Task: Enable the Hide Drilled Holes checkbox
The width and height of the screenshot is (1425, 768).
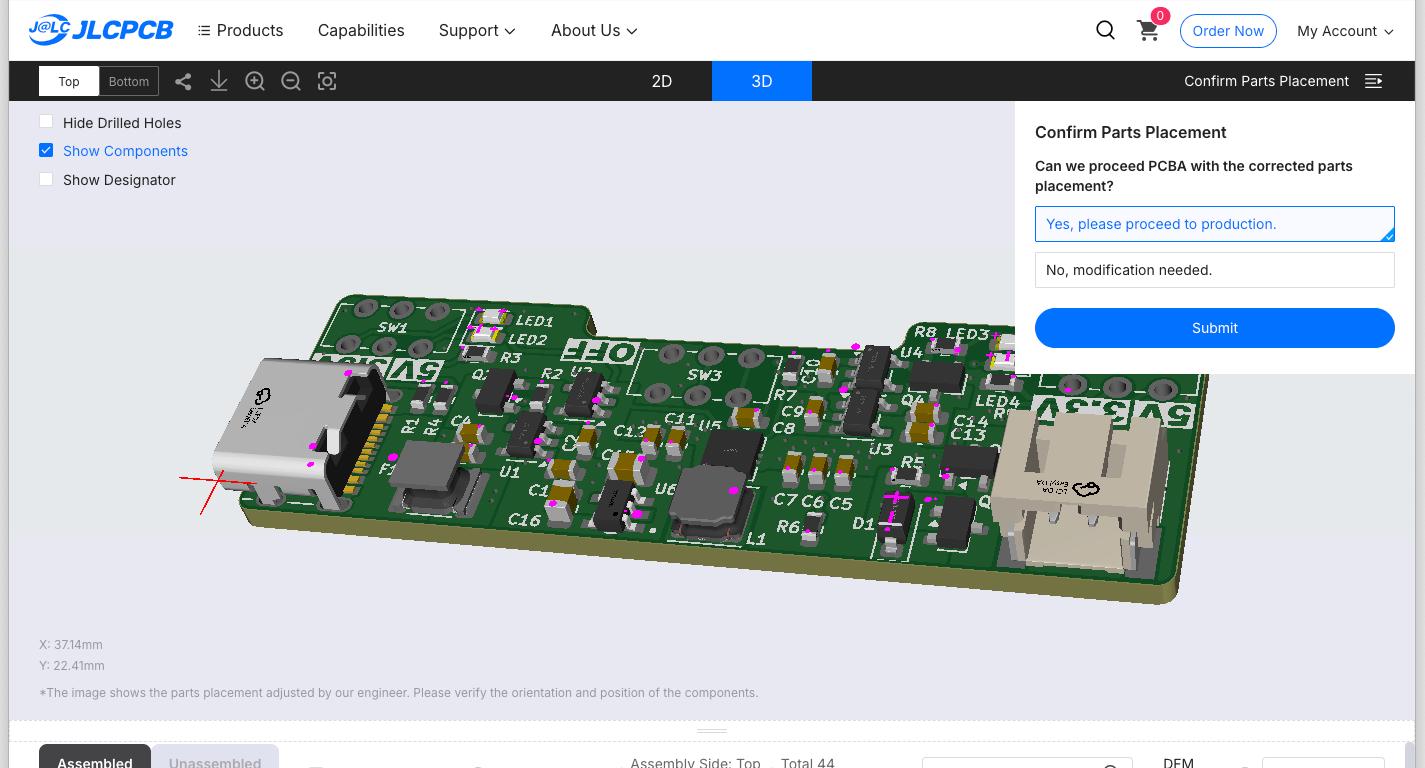Action: coord(46,122)
